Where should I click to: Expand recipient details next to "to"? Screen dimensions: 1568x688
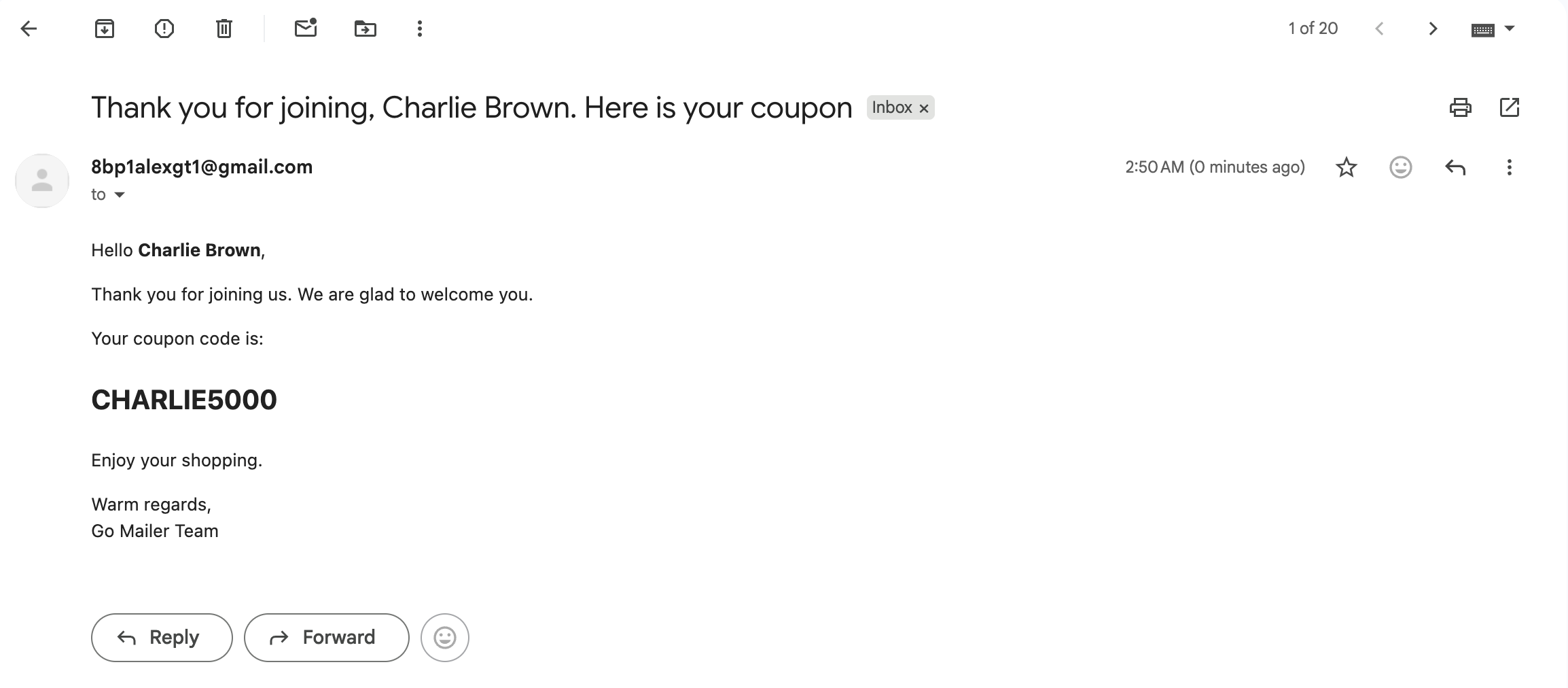[x=120, y=195]
